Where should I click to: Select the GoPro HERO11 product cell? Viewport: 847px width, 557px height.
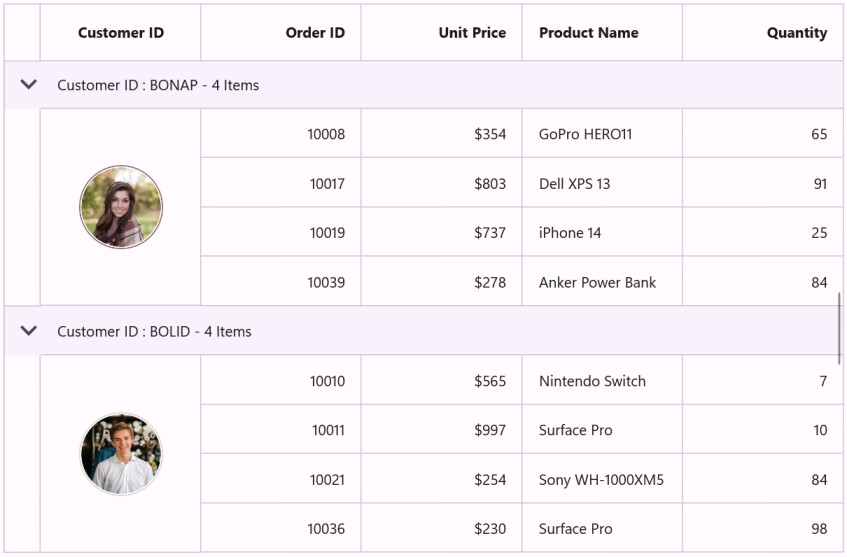586,134
